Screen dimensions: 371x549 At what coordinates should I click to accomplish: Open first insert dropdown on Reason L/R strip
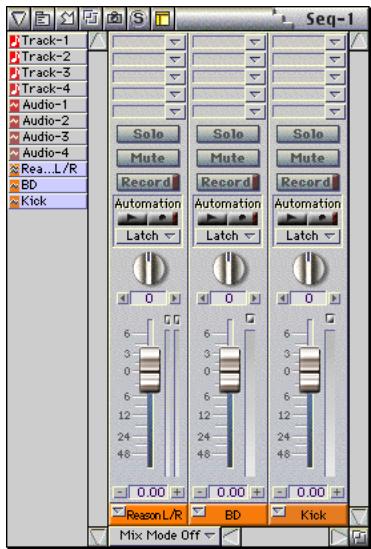(x=175, y=42)
